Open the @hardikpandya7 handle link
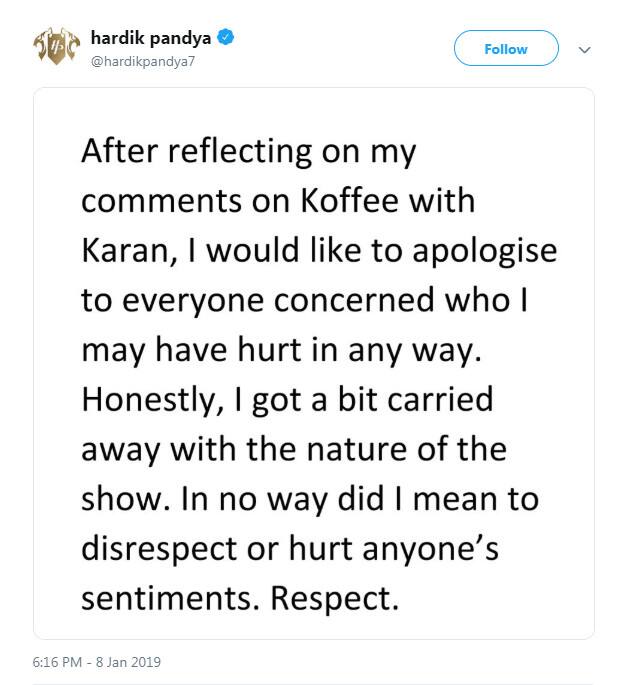Viewport: 623px width, 685px height. tap(143, 62)
